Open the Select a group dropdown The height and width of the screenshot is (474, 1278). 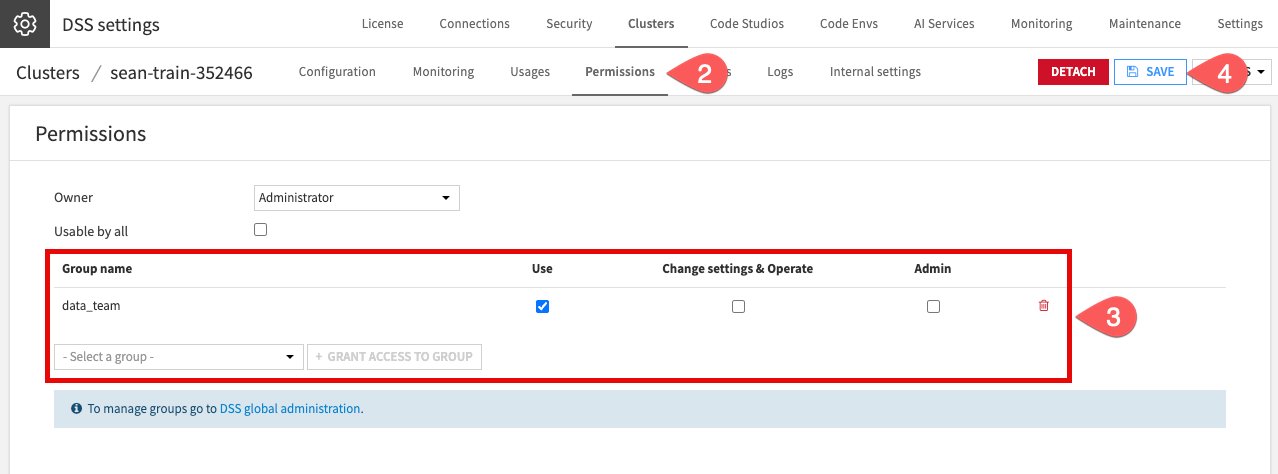point(179,357)
